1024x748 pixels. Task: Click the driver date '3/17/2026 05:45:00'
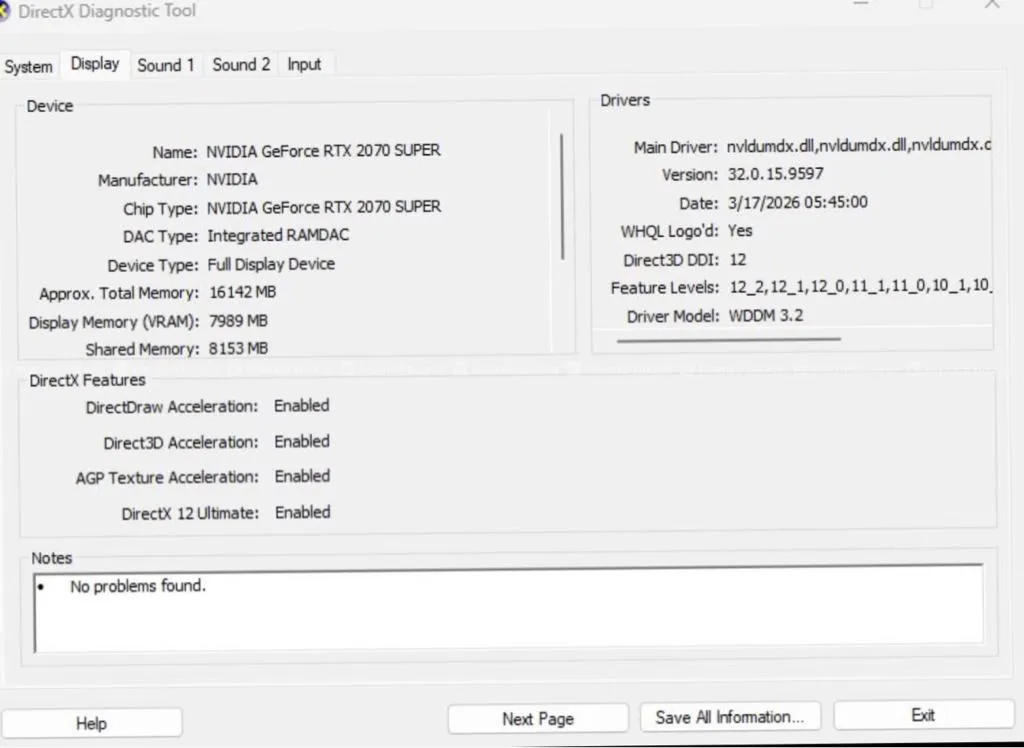click(x=797, y=203)
